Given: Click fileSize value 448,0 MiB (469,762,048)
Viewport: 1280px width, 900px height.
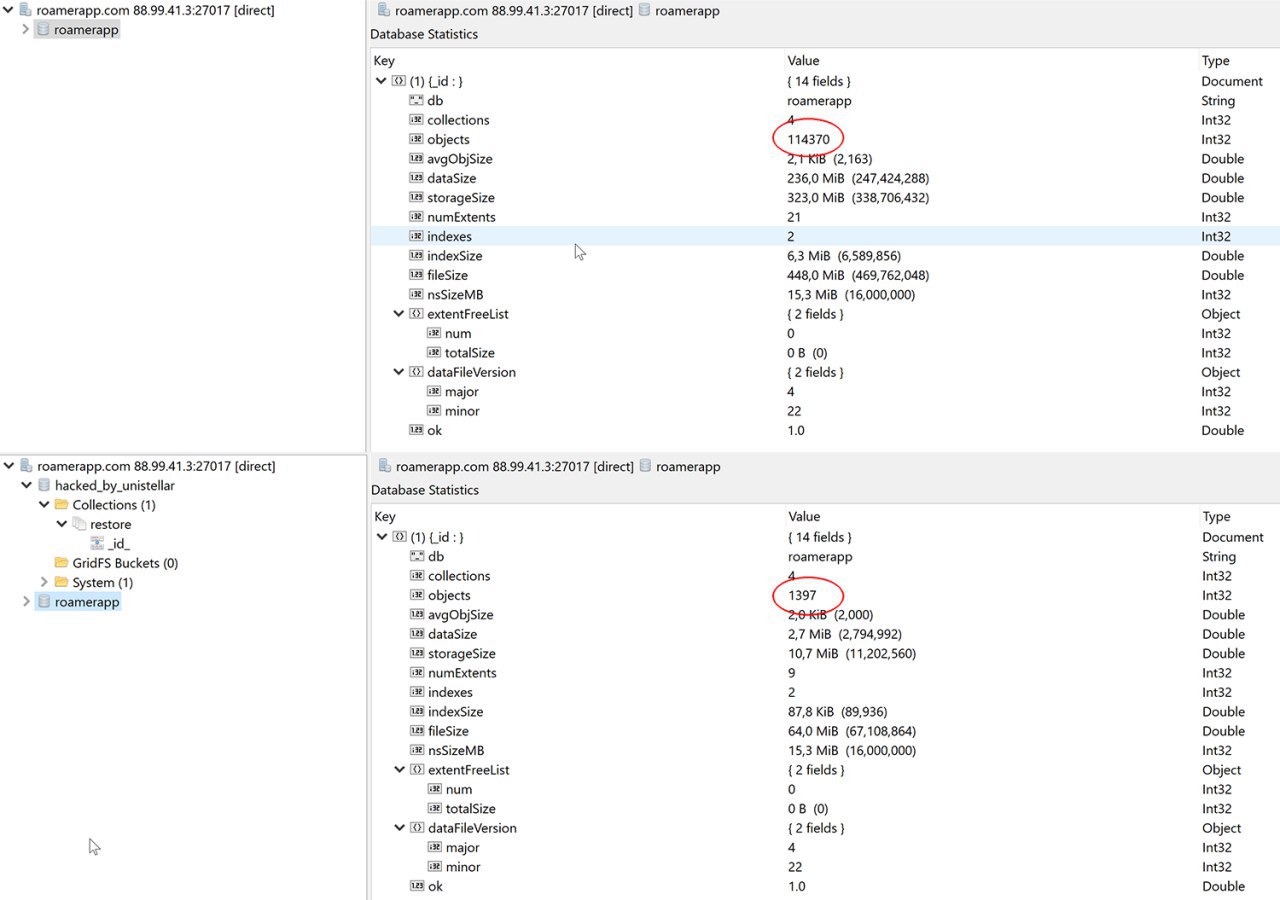Looking at the screenshot, I should (859, 275).
